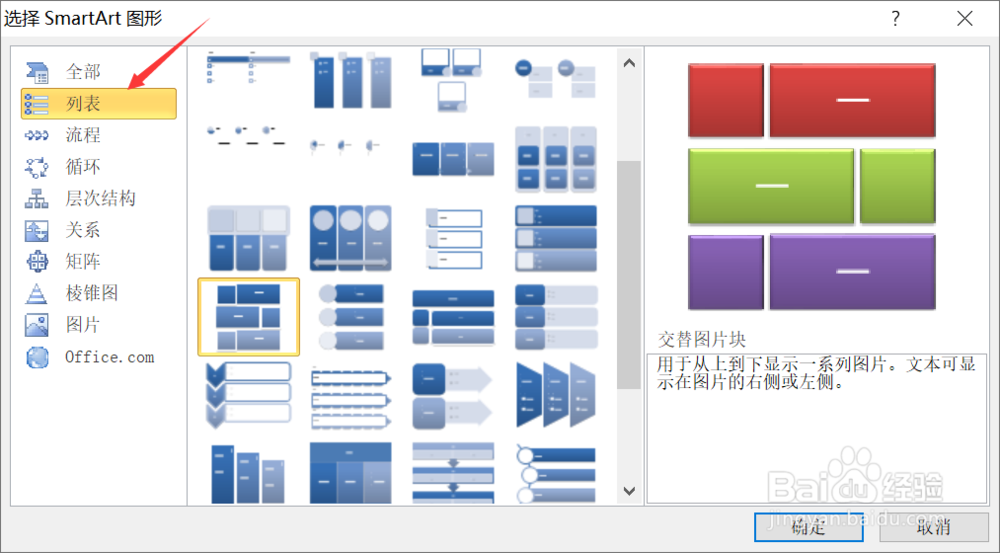The image size is (1000, 553).
Task: Select the dashed-outline horizontal bars layout
Action: (351, 397)
